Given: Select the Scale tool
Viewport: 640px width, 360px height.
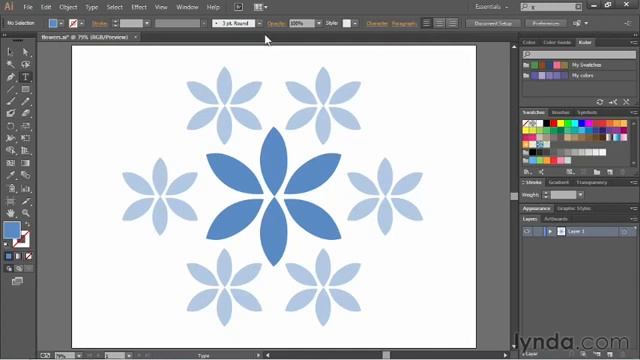Looking at the screenshot, I should pyautogui.click(x=25, y=126).
